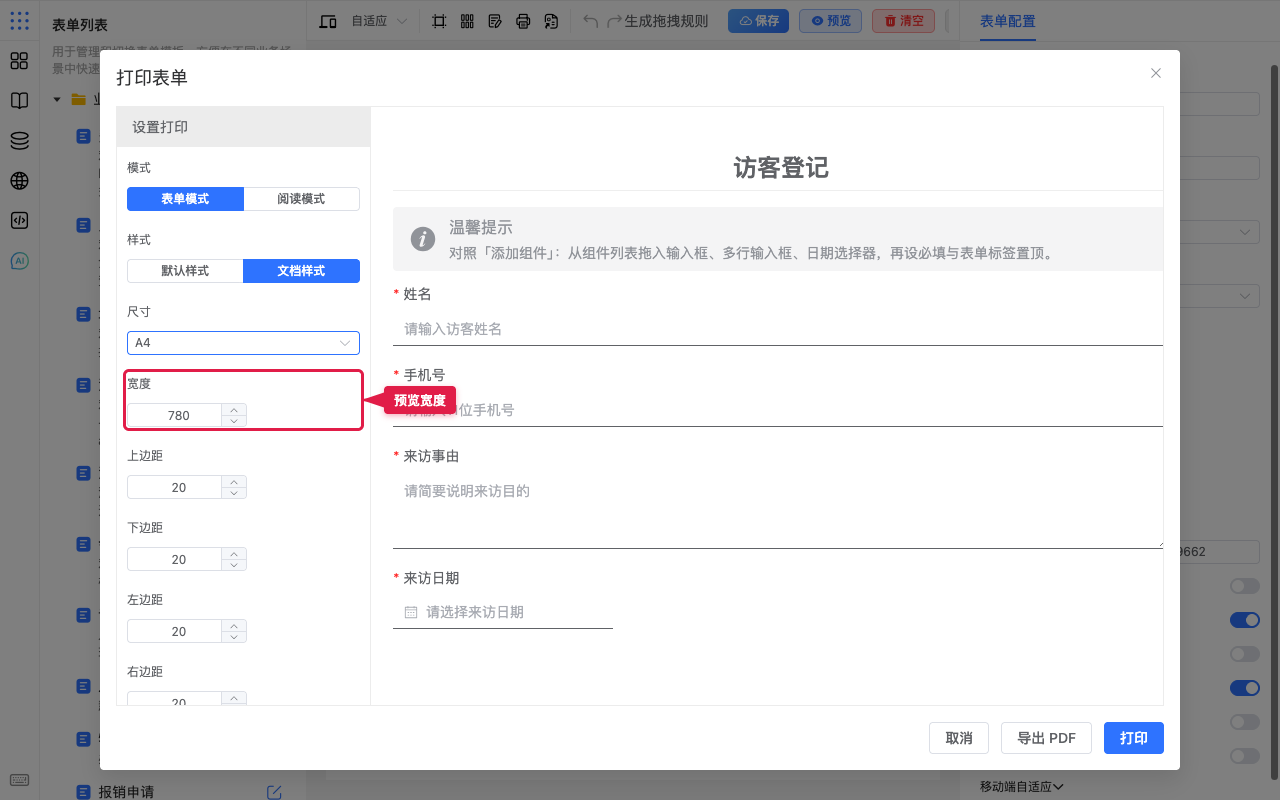Increase 右边距 with the up arrow

point(234,697)
